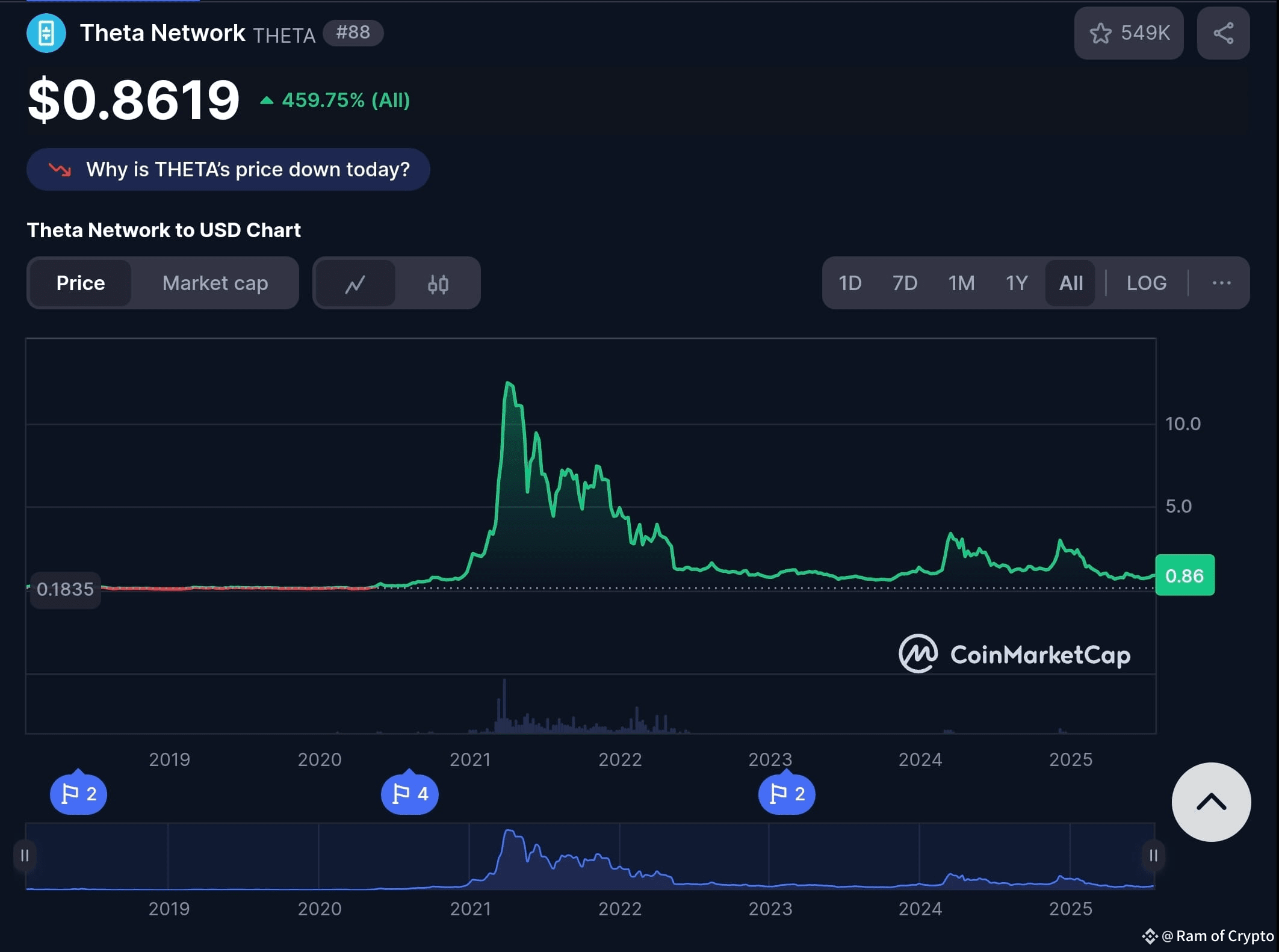Click the price peak on the 2021 chart line
This screenshot has height=952, width=1279.
509,383
